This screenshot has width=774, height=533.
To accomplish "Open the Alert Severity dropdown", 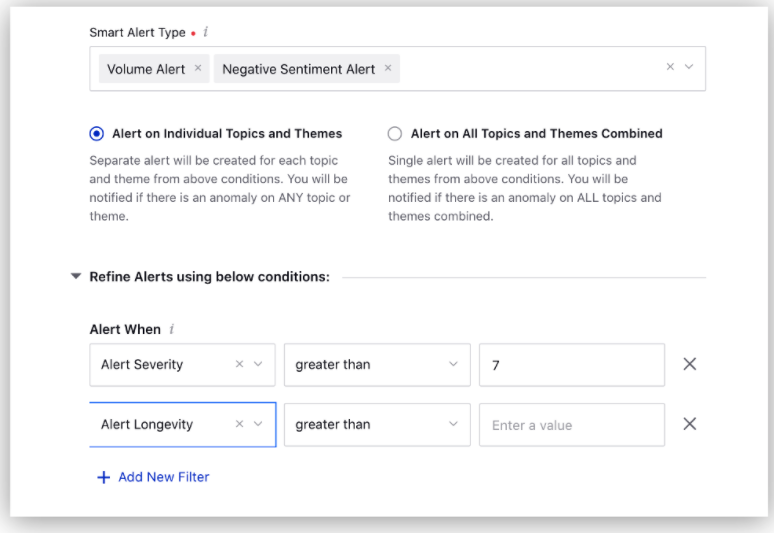I will (258, 365).
